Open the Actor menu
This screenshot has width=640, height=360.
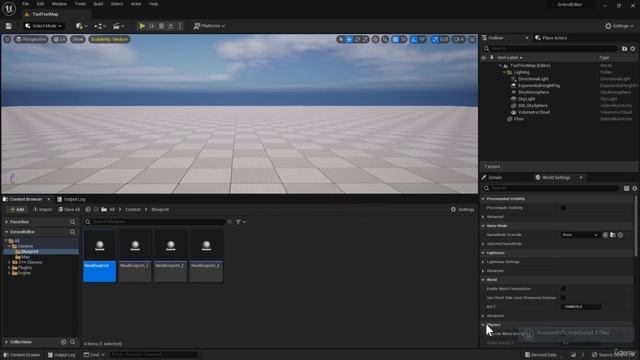[136, 4]
